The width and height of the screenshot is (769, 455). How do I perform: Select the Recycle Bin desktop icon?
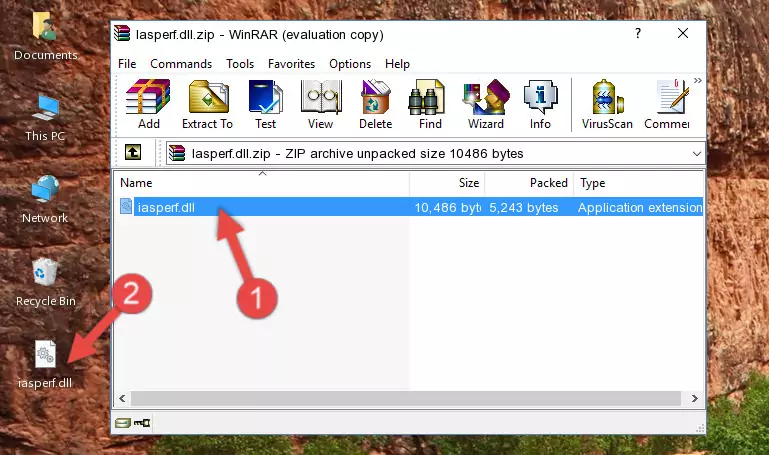46,282
